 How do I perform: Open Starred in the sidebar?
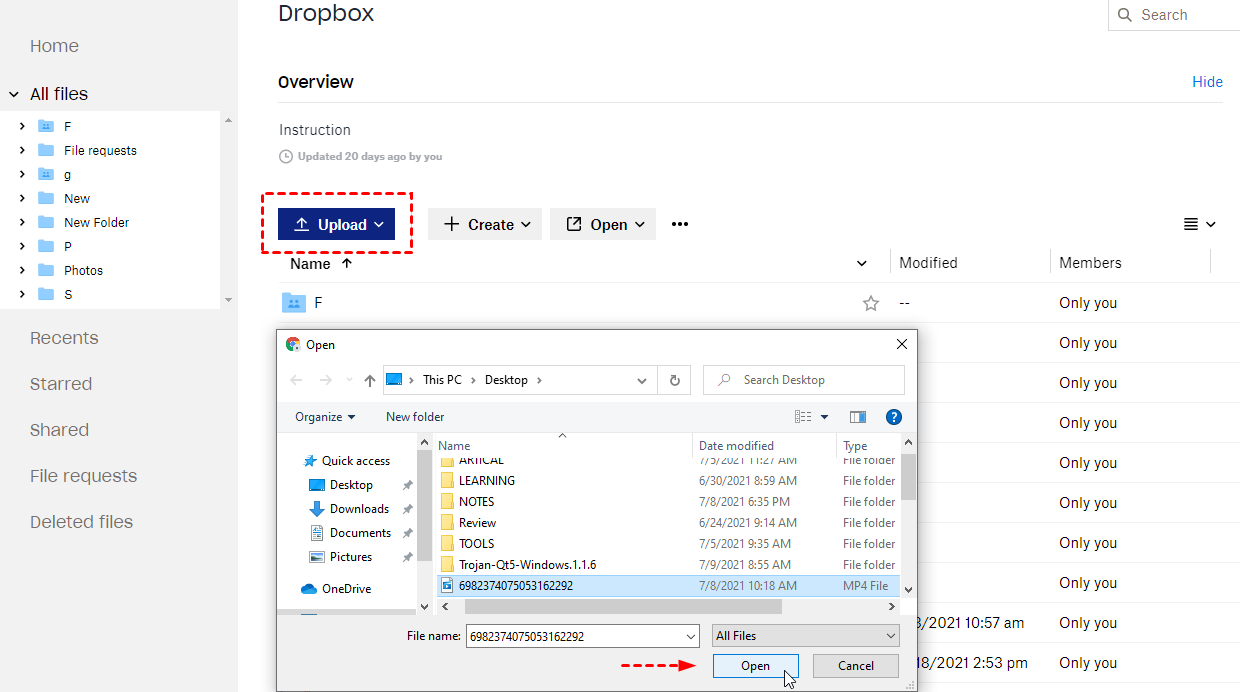61,384
